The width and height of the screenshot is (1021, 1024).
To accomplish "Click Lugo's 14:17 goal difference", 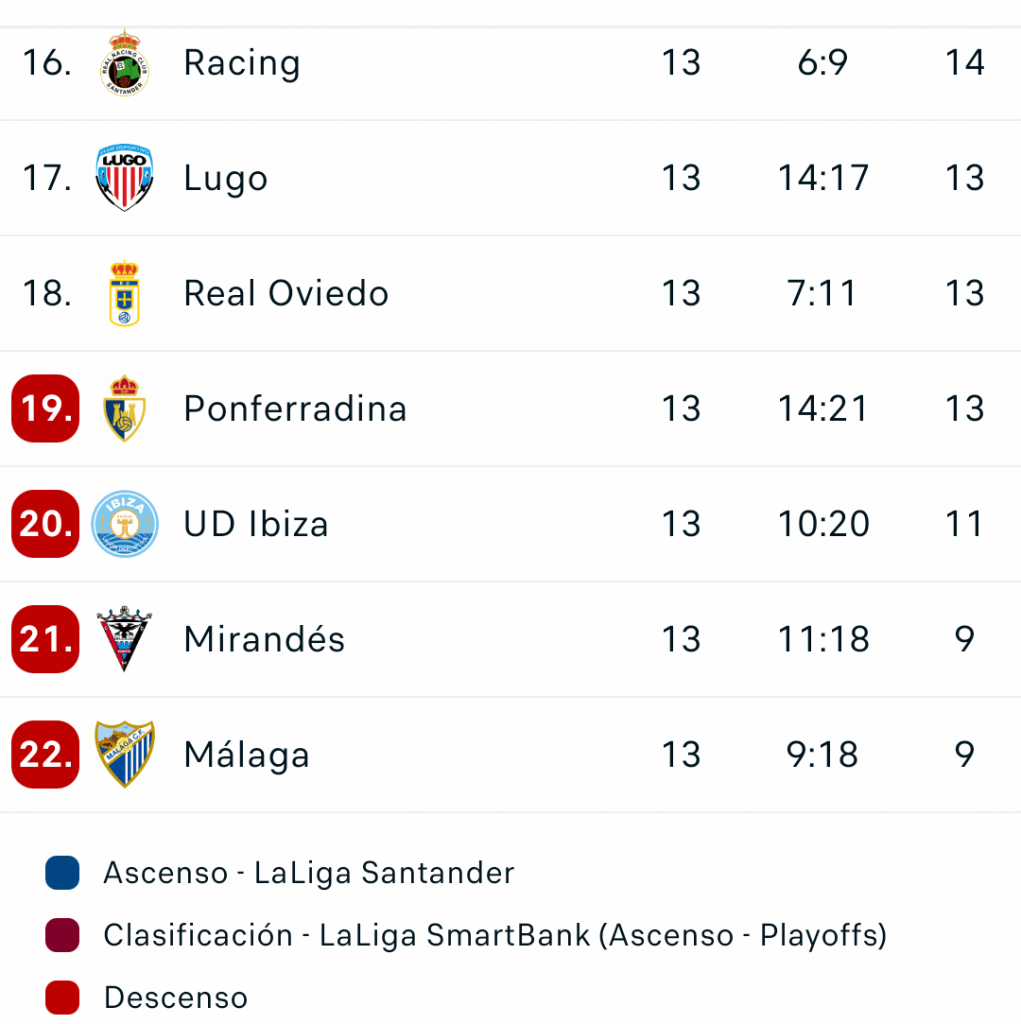I will pyautogui.click(x=823, y=178).
